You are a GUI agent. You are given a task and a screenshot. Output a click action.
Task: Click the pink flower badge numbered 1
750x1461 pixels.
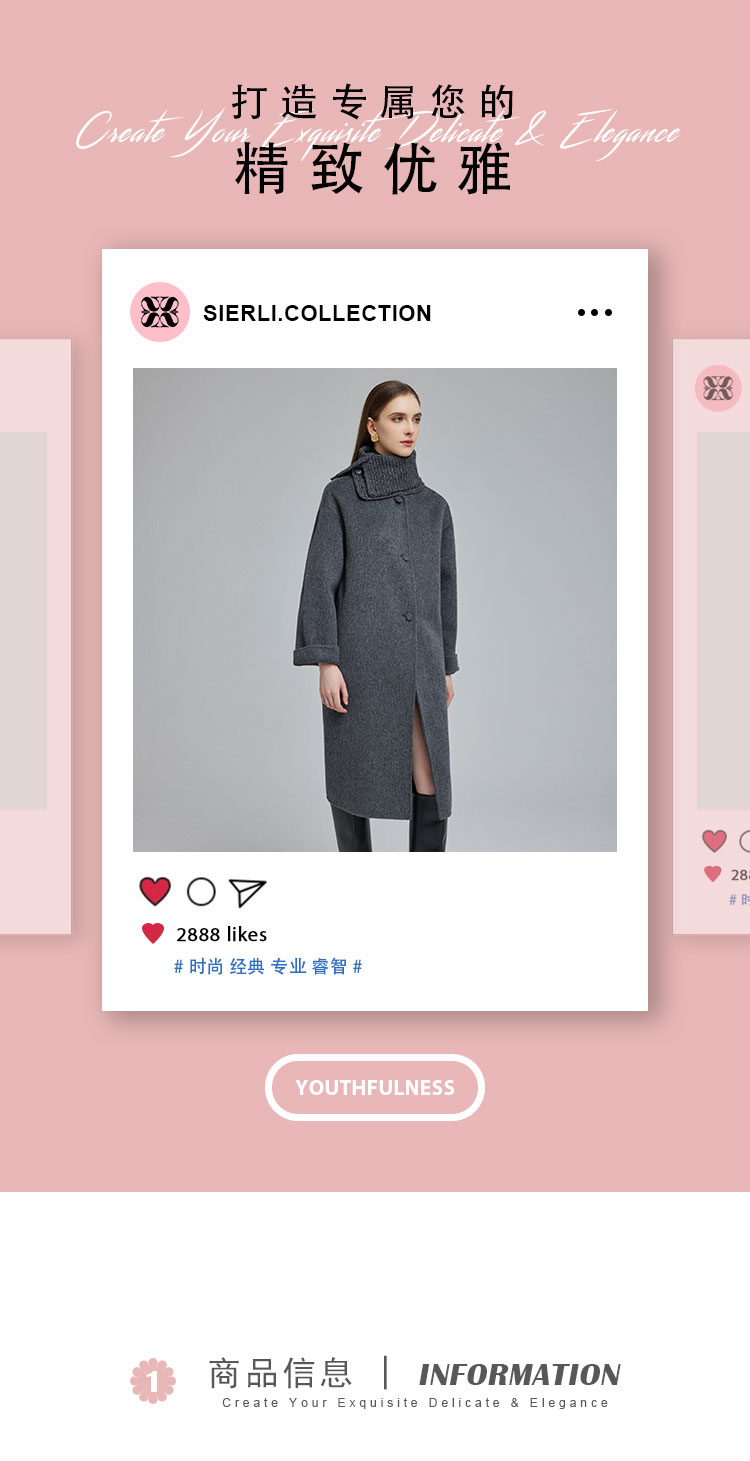coord(153,1380)
